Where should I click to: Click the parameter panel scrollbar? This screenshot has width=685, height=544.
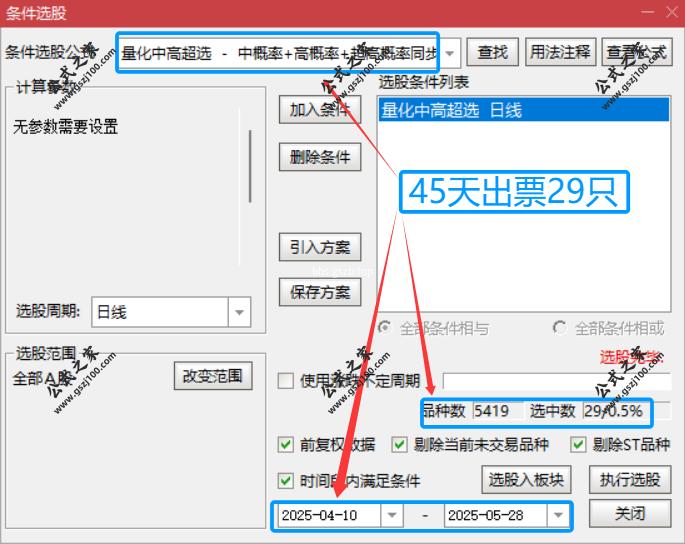pos(250,166)
